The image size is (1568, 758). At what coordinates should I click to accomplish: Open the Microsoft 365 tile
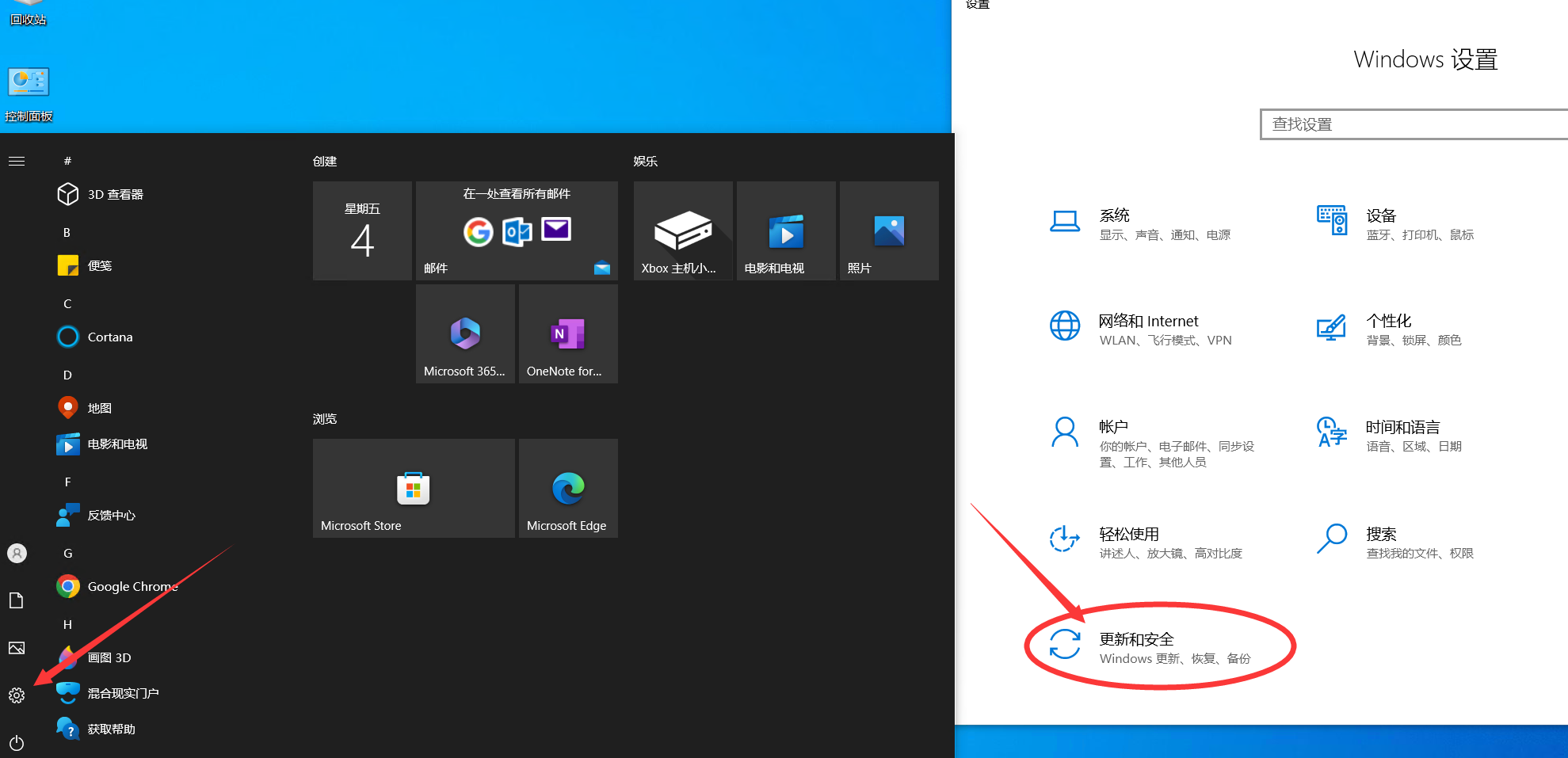(x=465, y=333)
